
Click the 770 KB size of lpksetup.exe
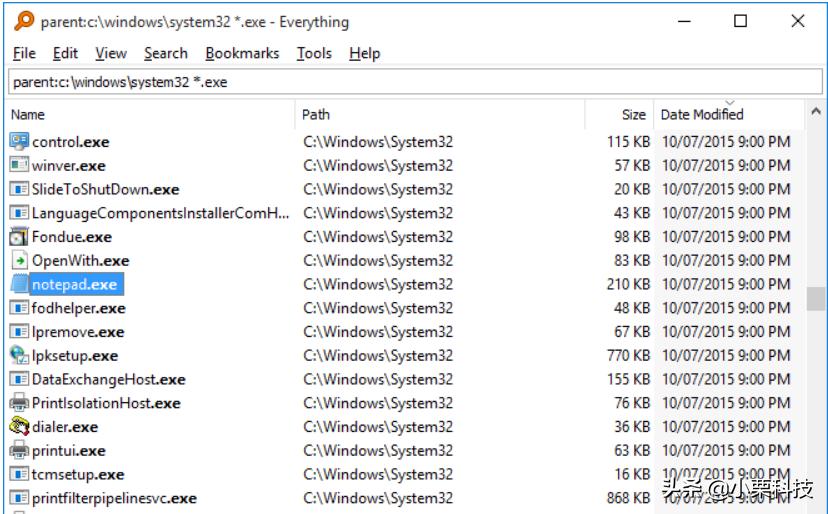(x=628, y=356)
